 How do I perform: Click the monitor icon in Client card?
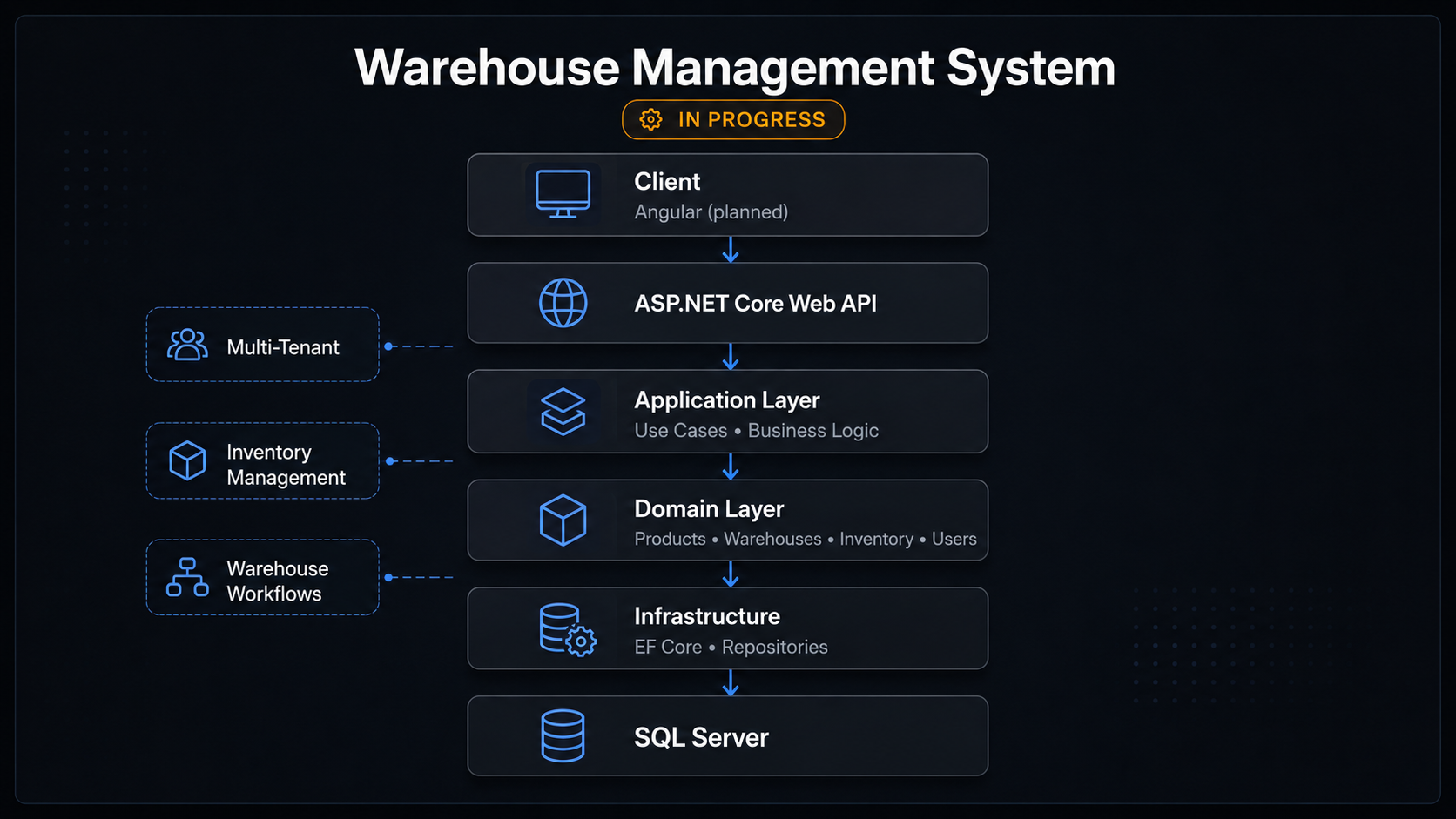pos(563,194)
